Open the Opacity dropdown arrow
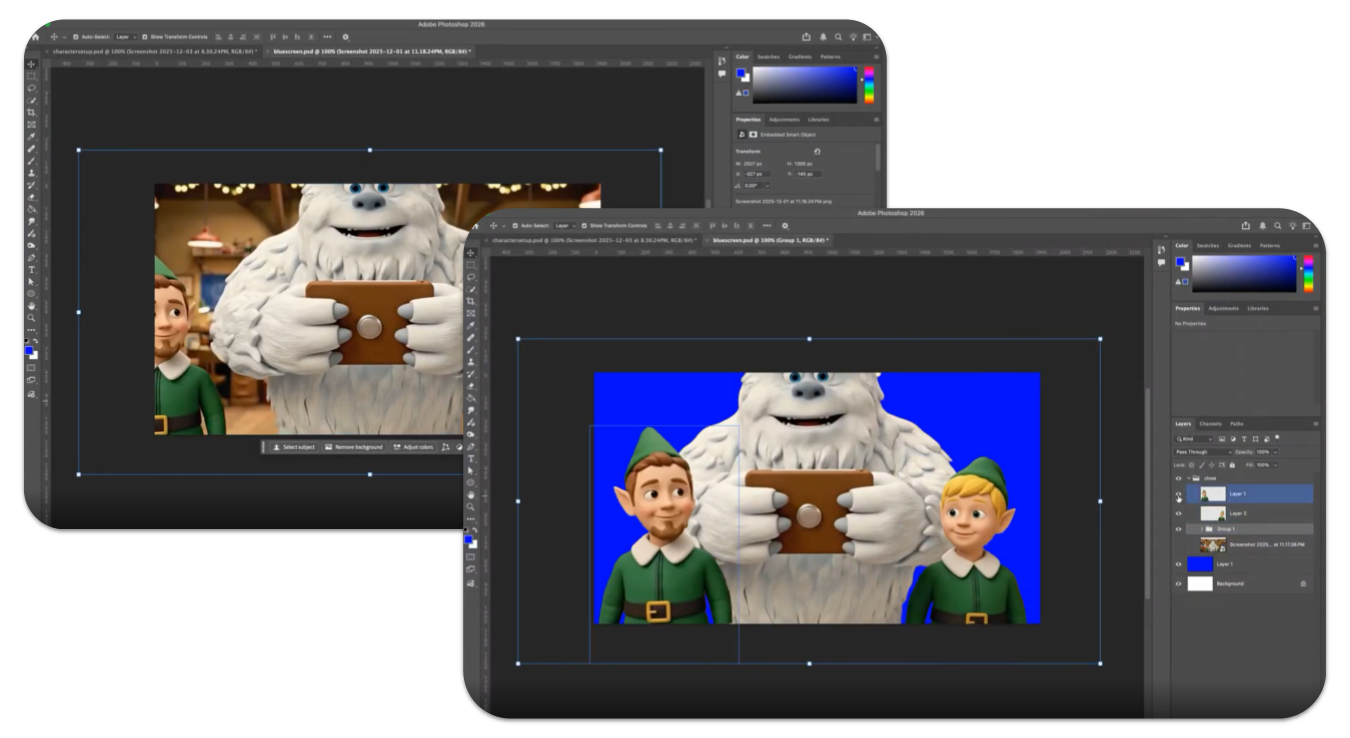The image size is (1350, 738). pos(1275,452)
